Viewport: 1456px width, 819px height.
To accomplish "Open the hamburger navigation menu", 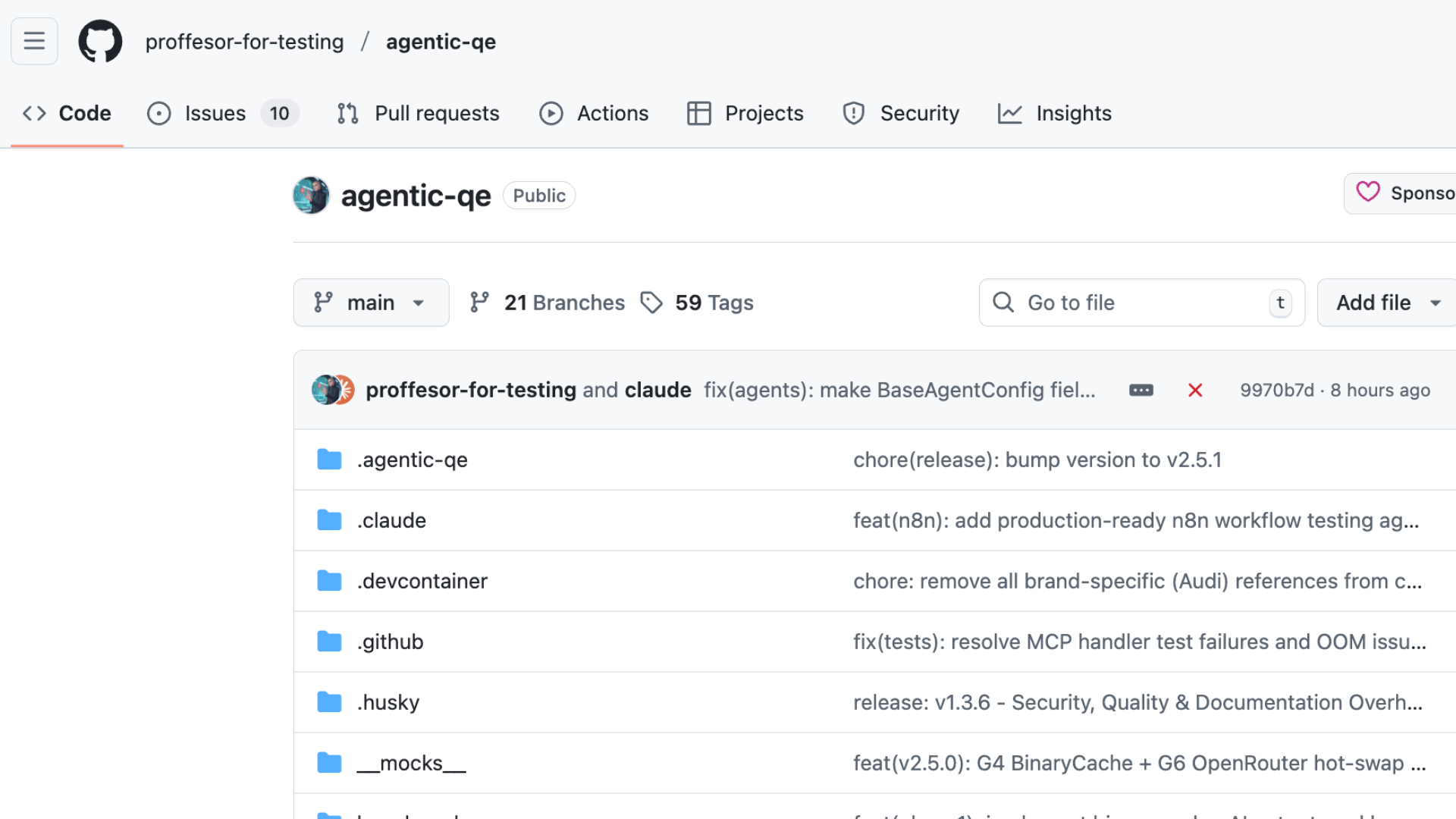I will tap(34, 41).
